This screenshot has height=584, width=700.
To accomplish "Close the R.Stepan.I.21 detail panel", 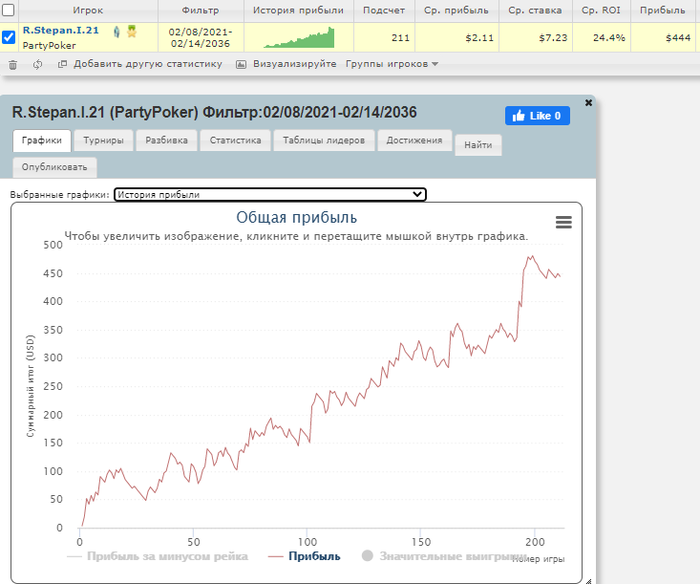I will coord(588,103).
